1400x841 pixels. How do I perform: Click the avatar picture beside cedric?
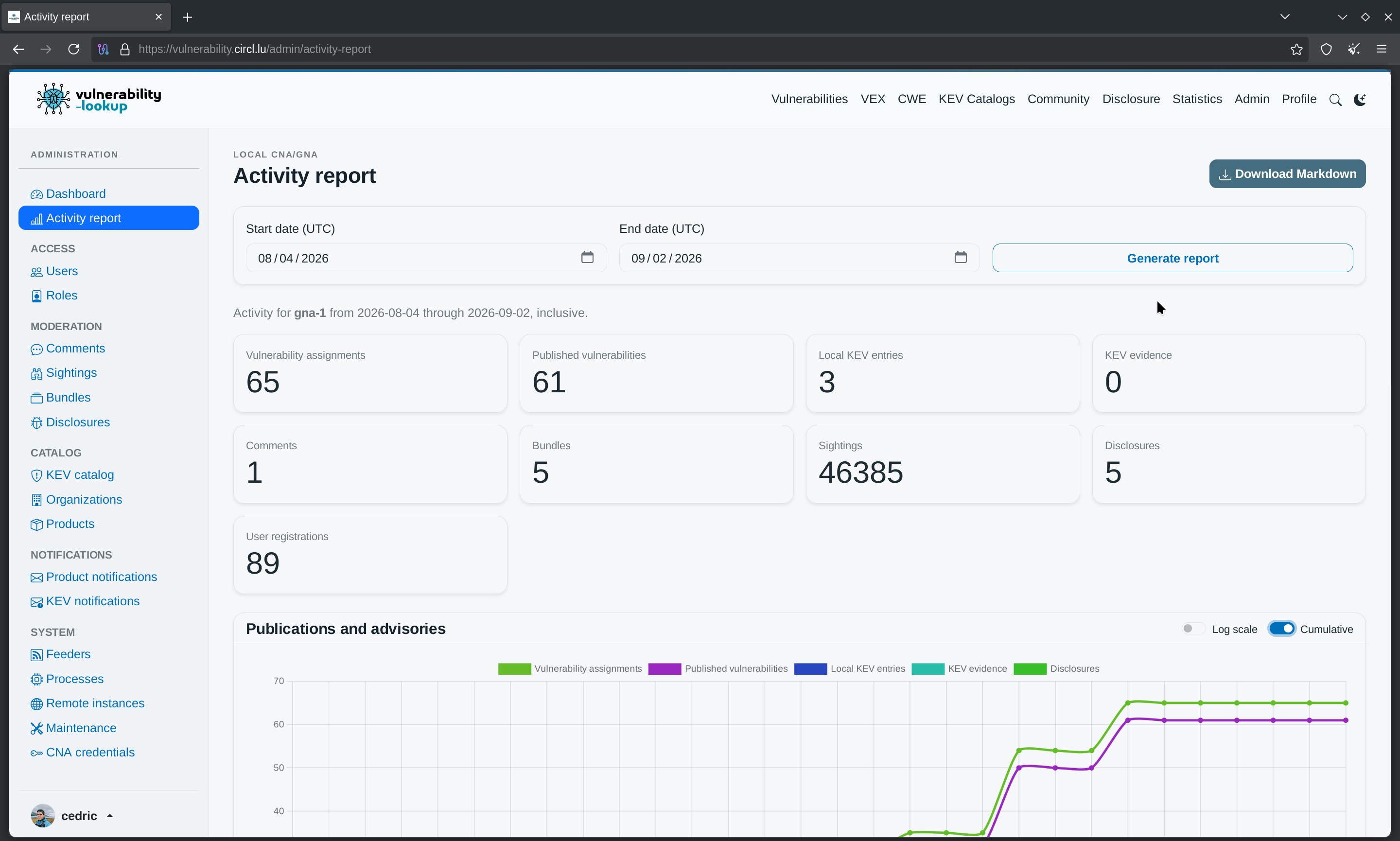(42, 816)
